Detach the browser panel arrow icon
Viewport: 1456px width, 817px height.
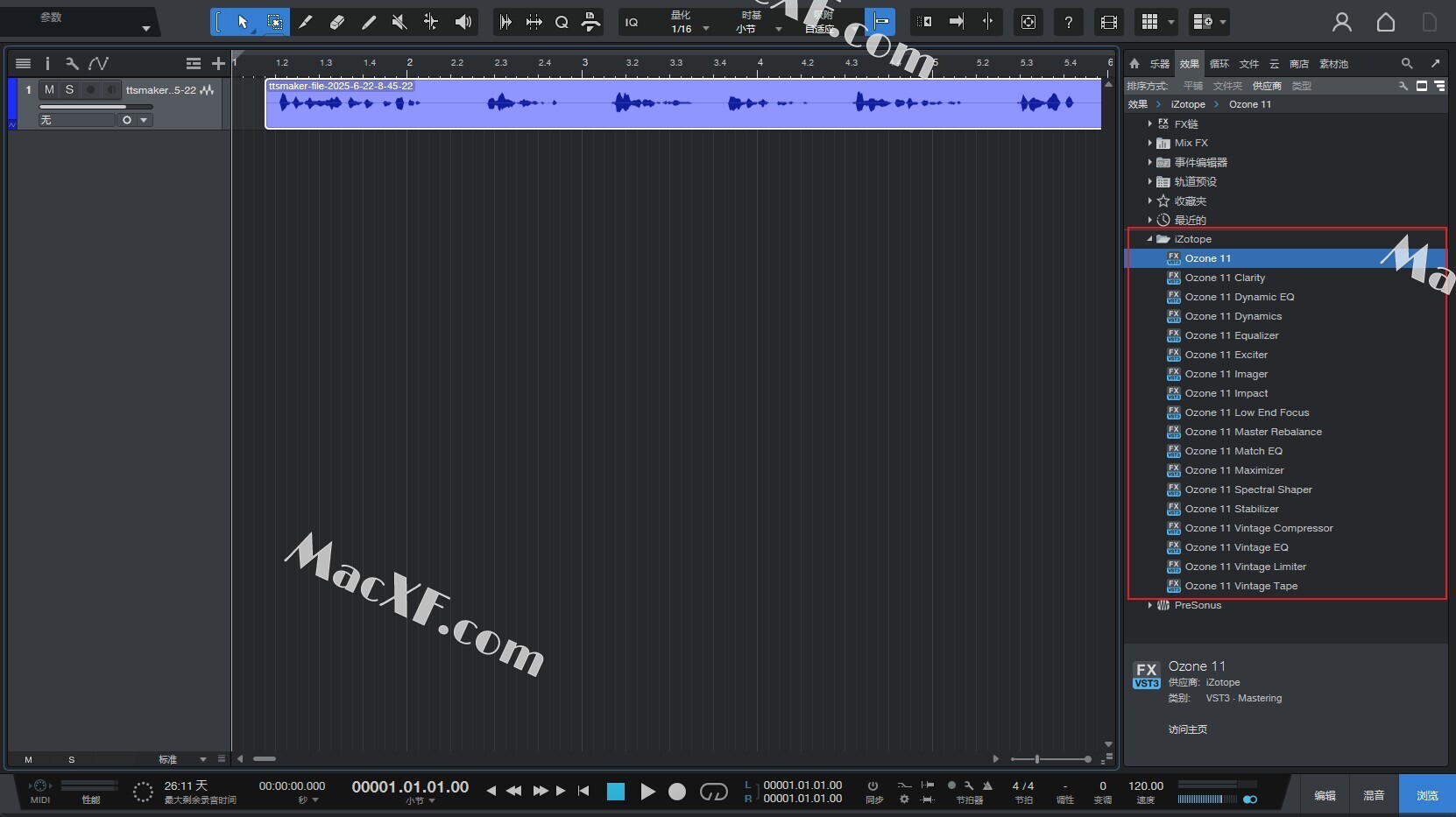click(x=1435, y=63)
